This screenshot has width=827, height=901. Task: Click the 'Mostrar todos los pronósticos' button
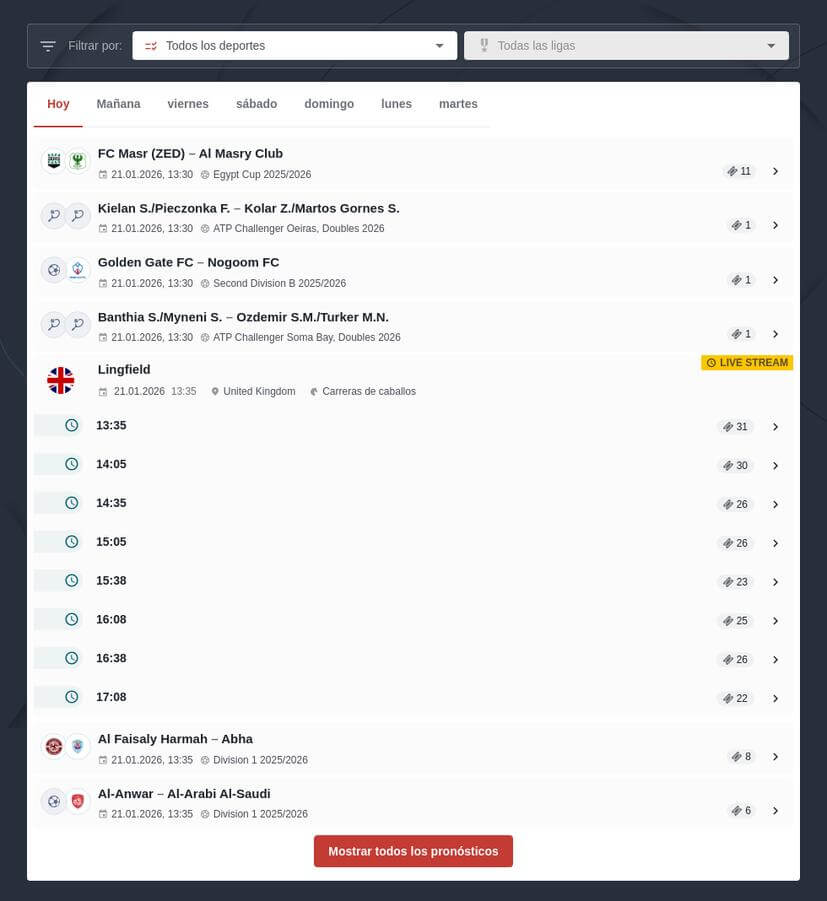click(413, 851)
